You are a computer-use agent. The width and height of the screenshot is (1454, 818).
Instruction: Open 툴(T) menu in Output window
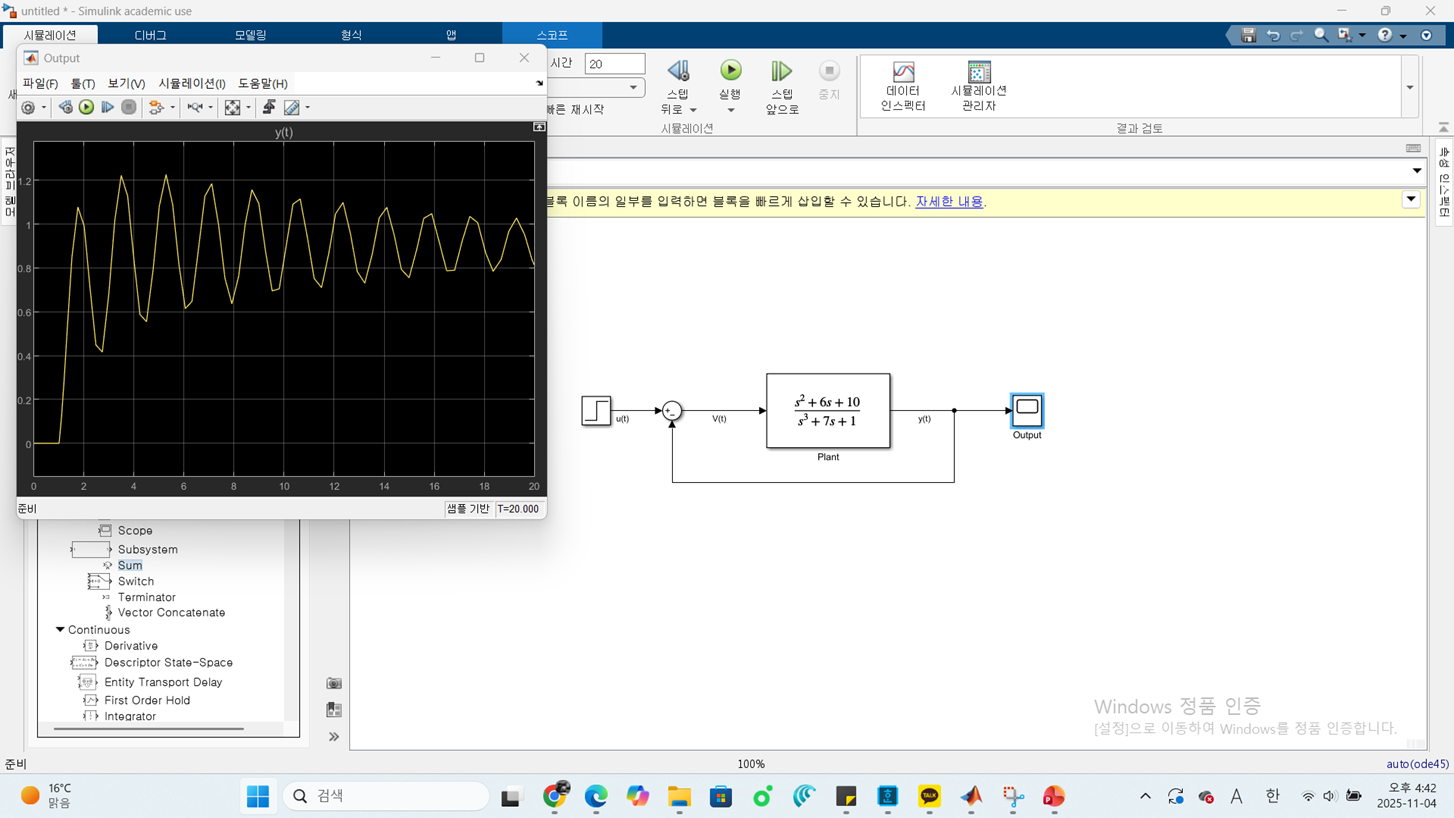point(83,84)
